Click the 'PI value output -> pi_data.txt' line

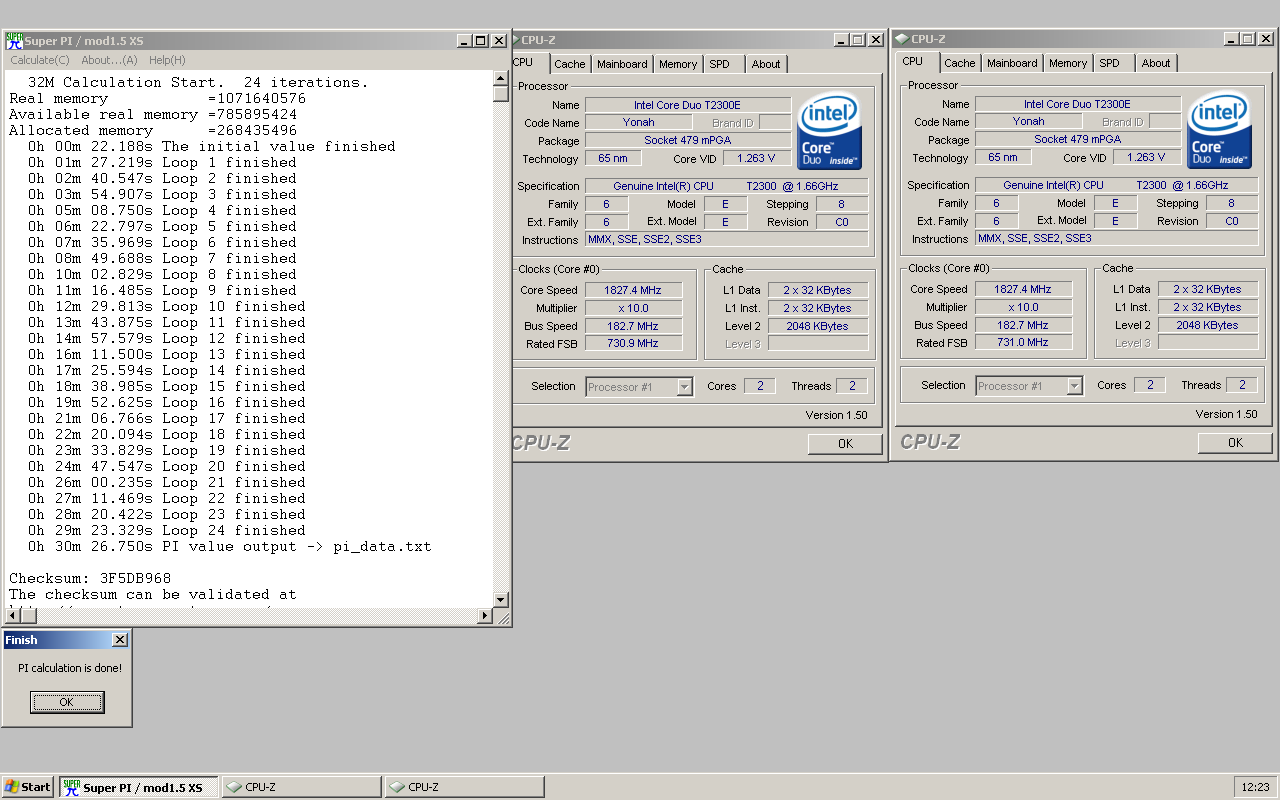tap(230, 546)
